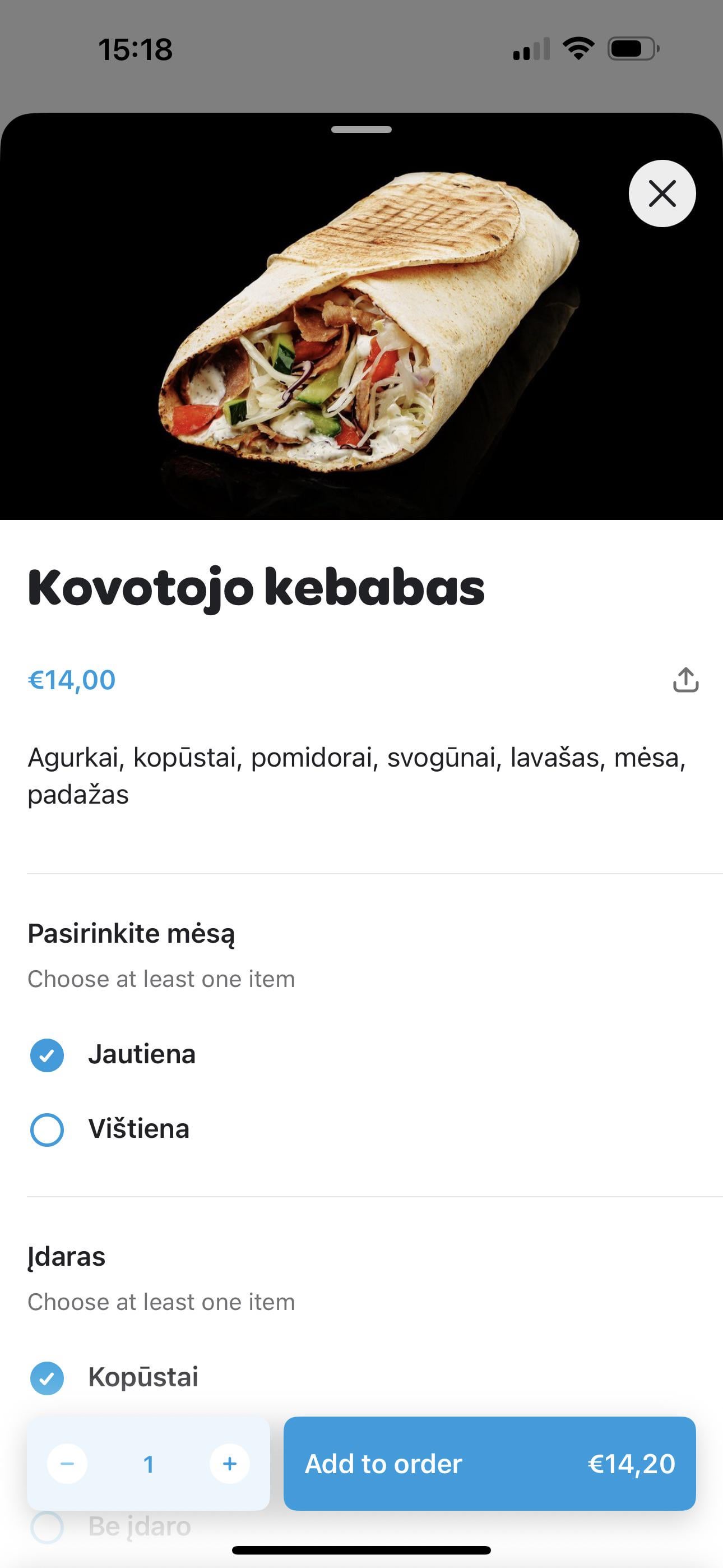This screenshot has width=723, height=1568.
Task: Tap the Wi-Fi status bar icon
Action: click(578, 49)
